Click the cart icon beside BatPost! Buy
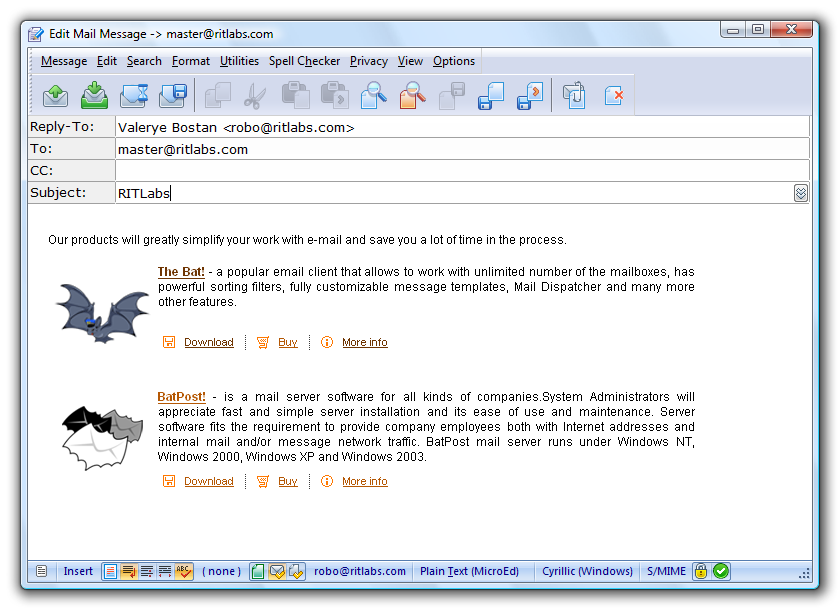Image resolution: width=840 pixels, height=610 pixels. tap(262, 481)
